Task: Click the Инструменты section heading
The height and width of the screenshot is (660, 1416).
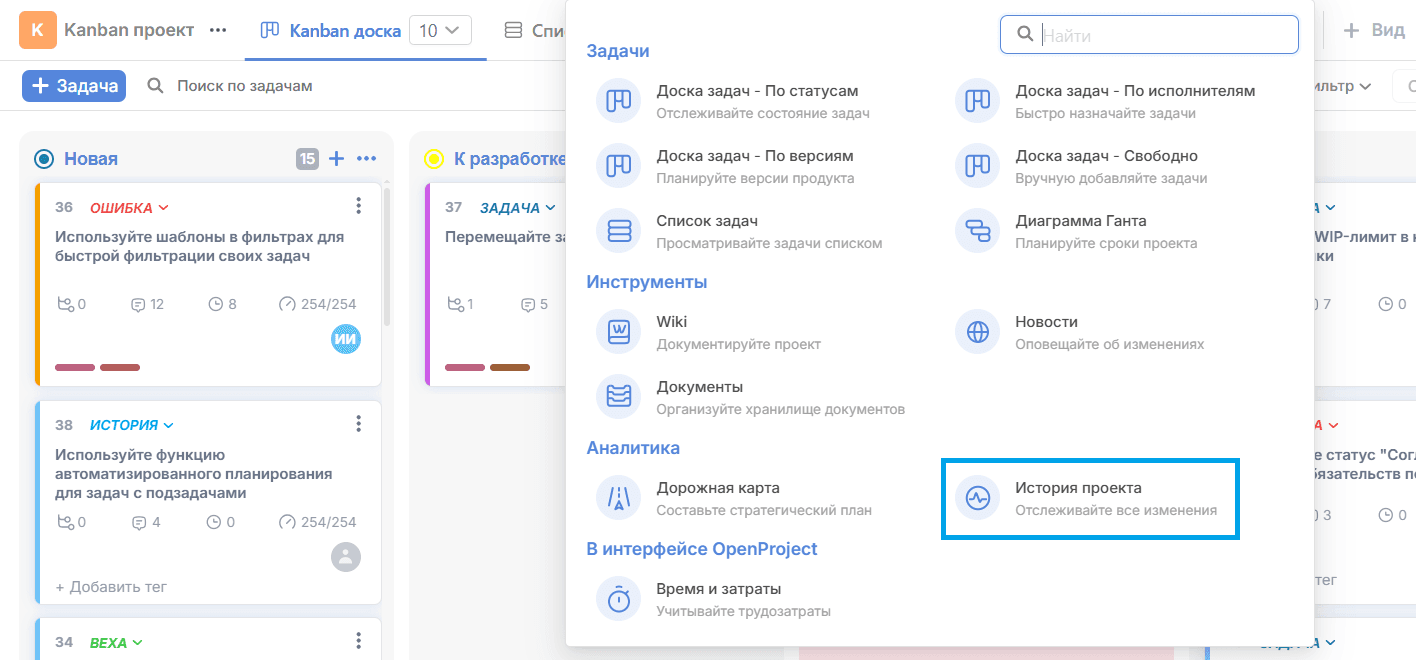Action: tap(647, 282)
